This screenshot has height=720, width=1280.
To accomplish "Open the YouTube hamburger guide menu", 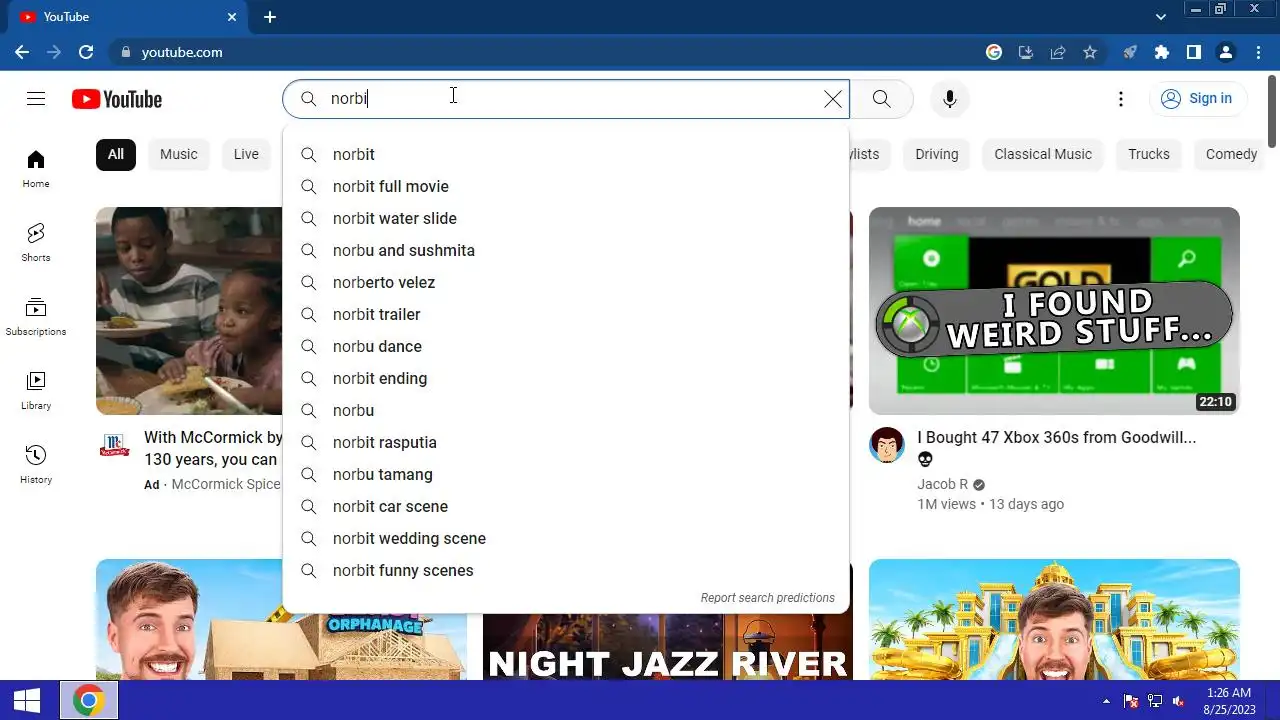I will click(36, 98).
